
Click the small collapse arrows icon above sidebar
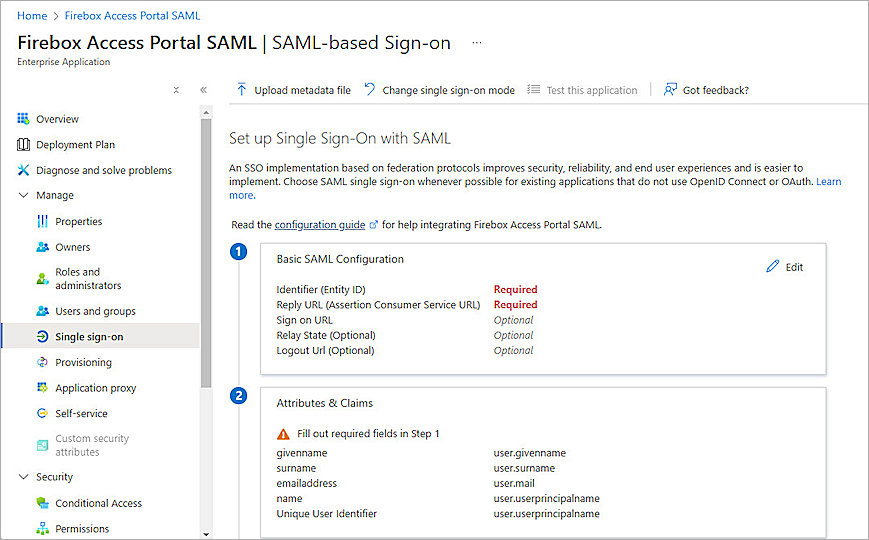click(x=176, y=90)
